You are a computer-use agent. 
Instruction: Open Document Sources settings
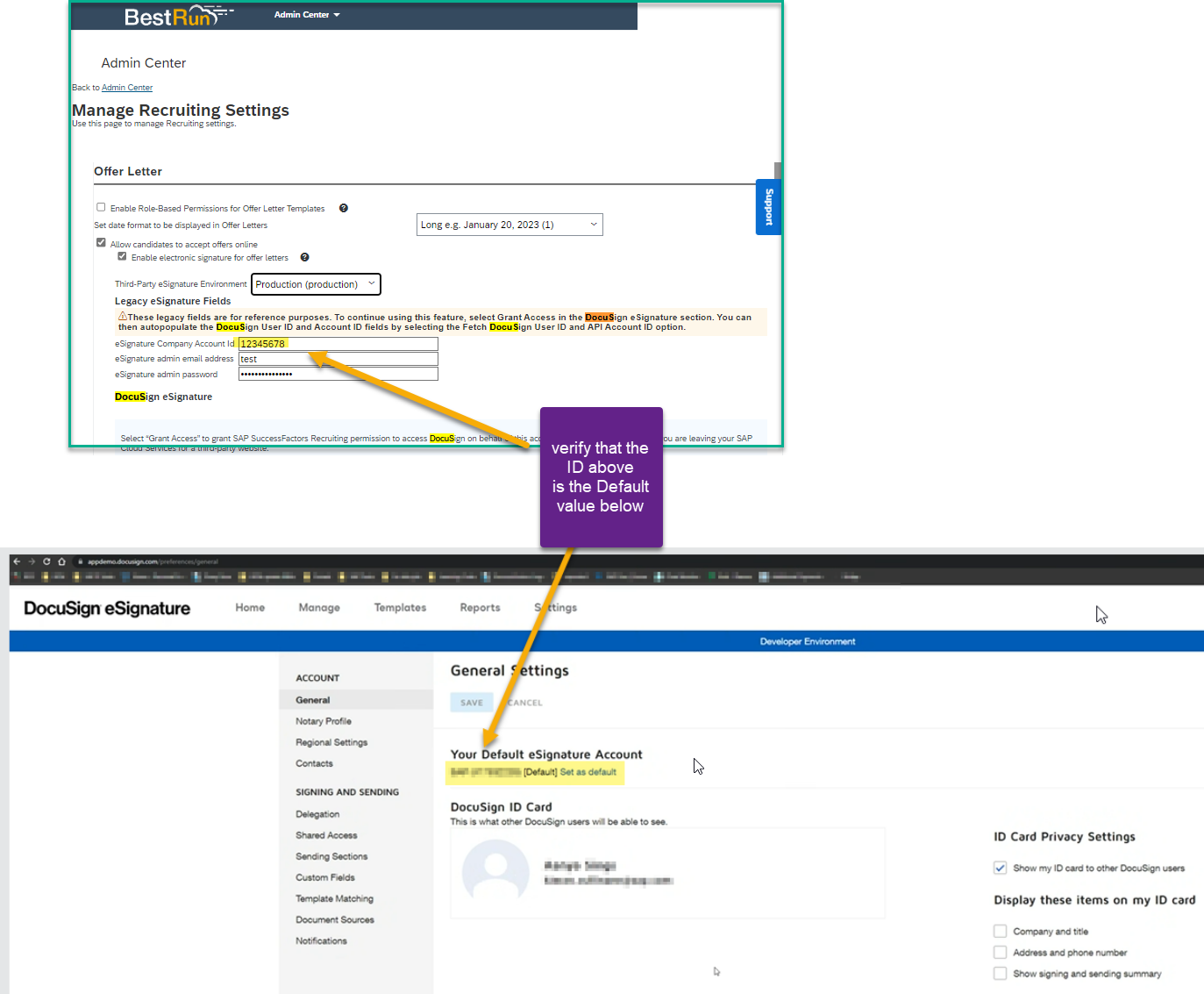(x=335, y=919)
